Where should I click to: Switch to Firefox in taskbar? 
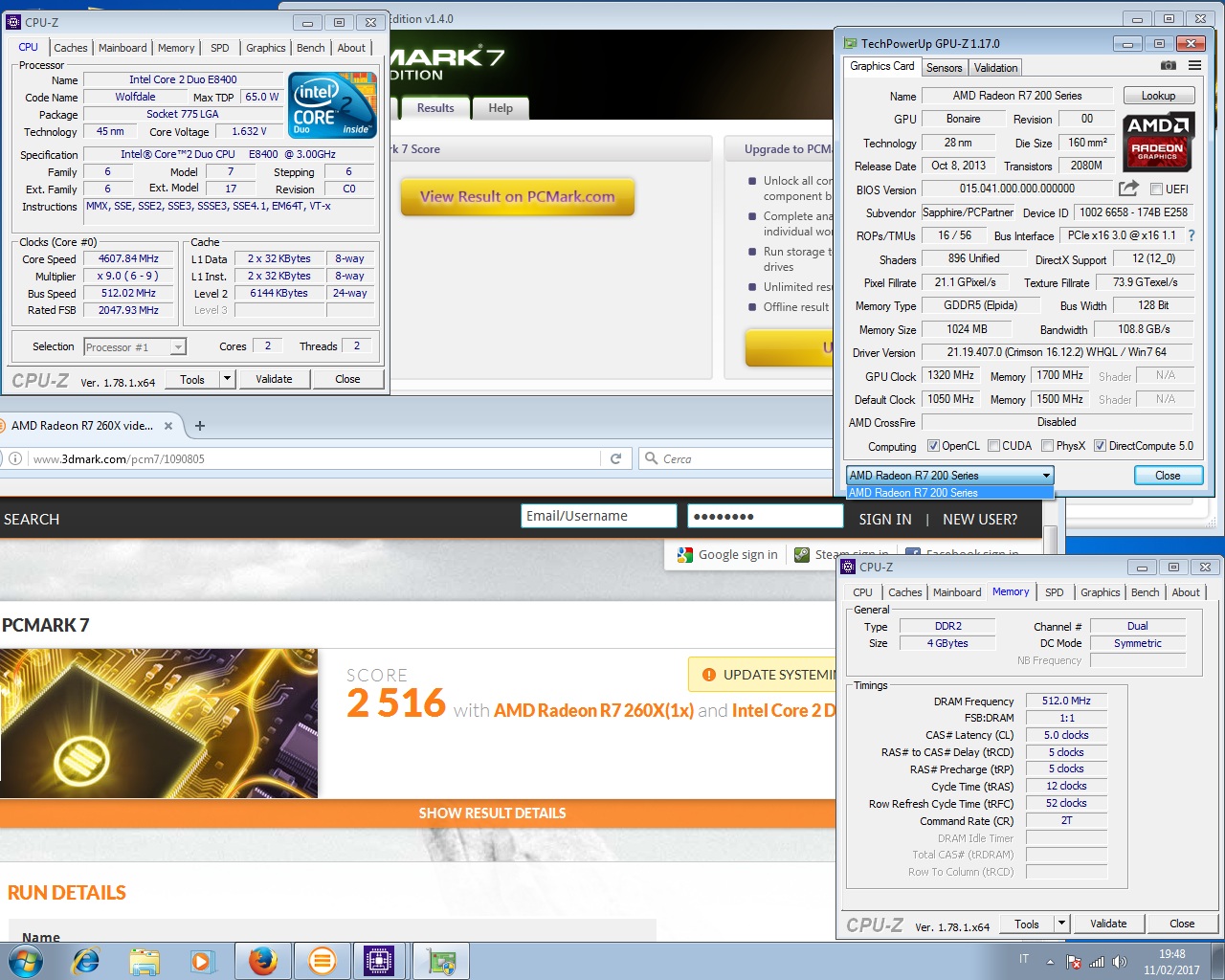(263, 961)
